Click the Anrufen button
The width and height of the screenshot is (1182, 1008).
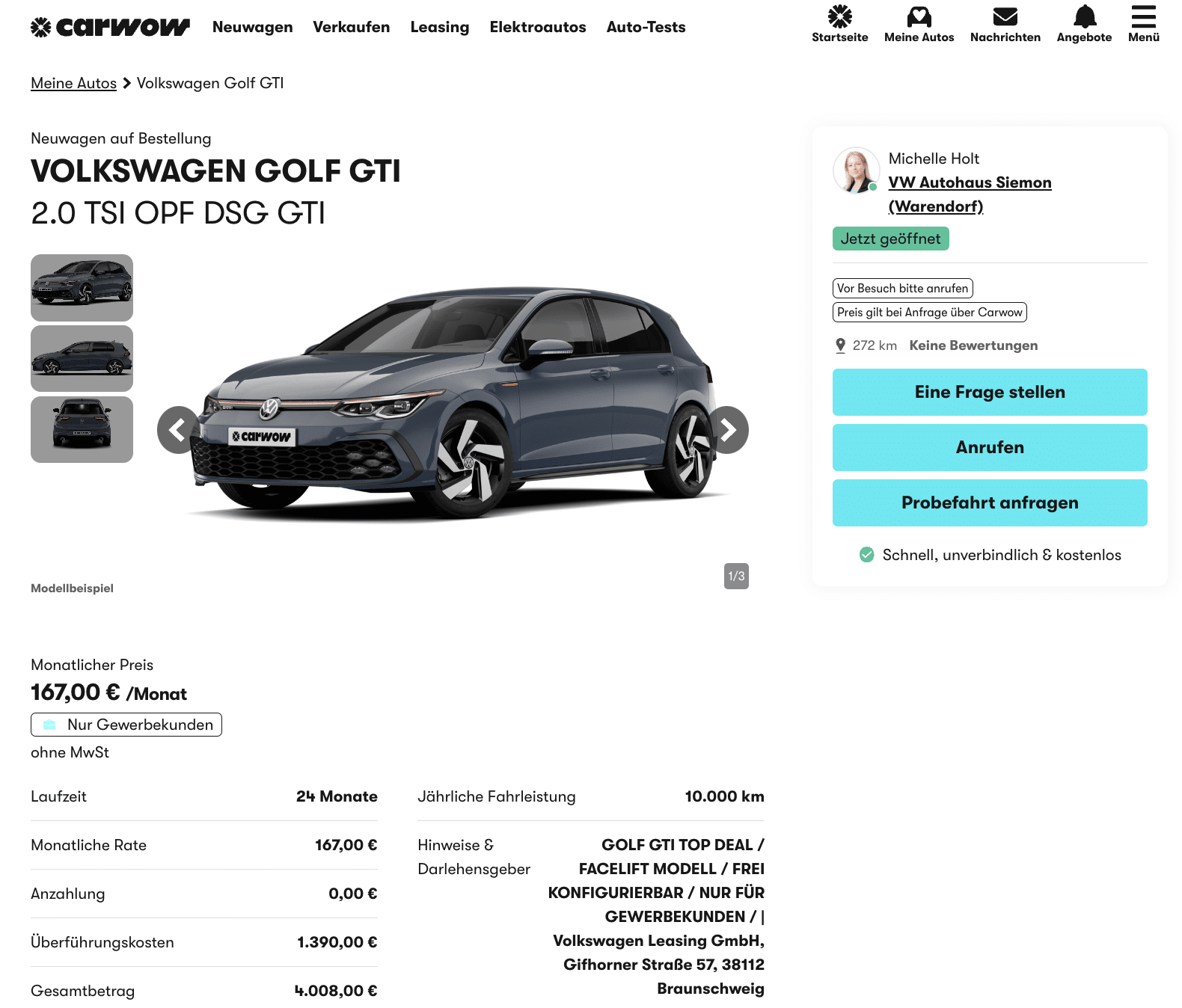(990, 447)
